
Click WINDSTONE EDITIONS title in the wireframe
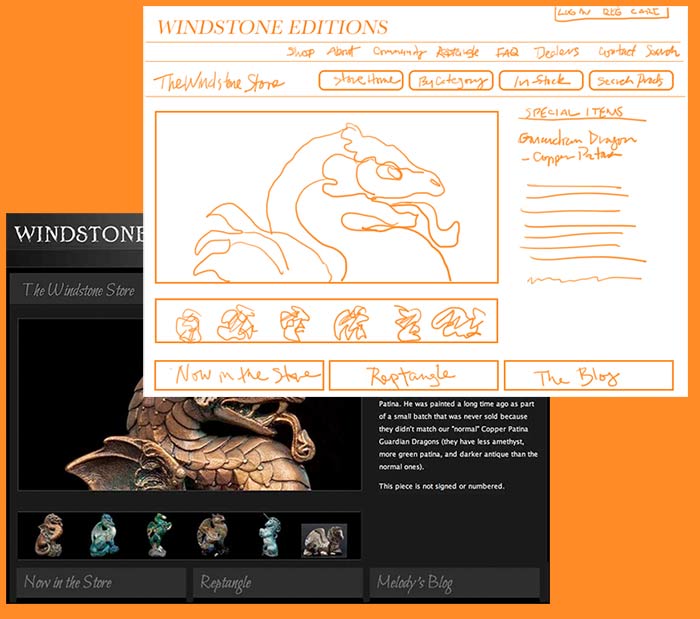(272, 27)
